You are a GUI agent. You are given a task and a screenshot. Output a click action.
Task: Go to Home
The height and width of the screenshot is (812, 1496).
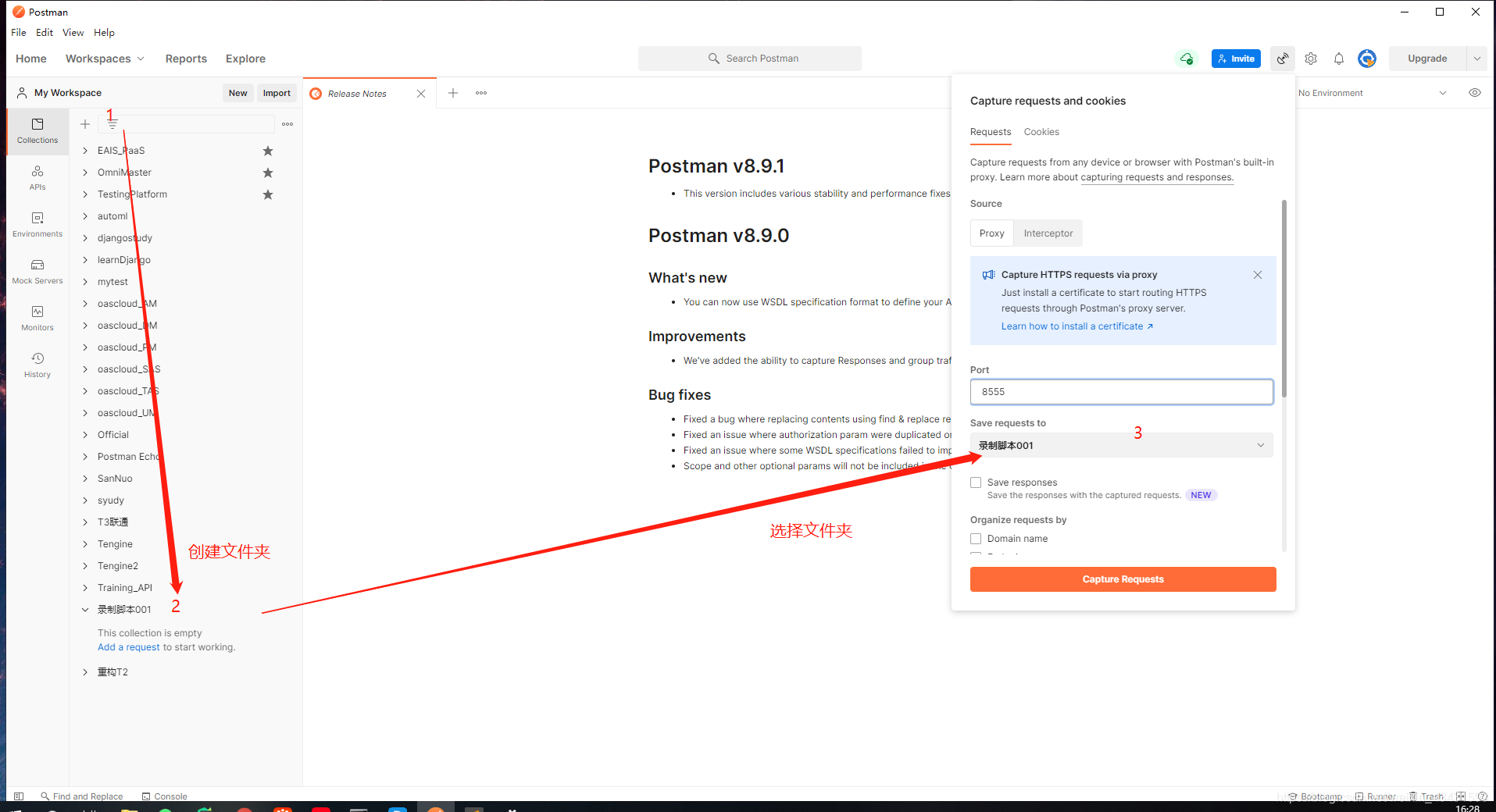click(31, 59)
